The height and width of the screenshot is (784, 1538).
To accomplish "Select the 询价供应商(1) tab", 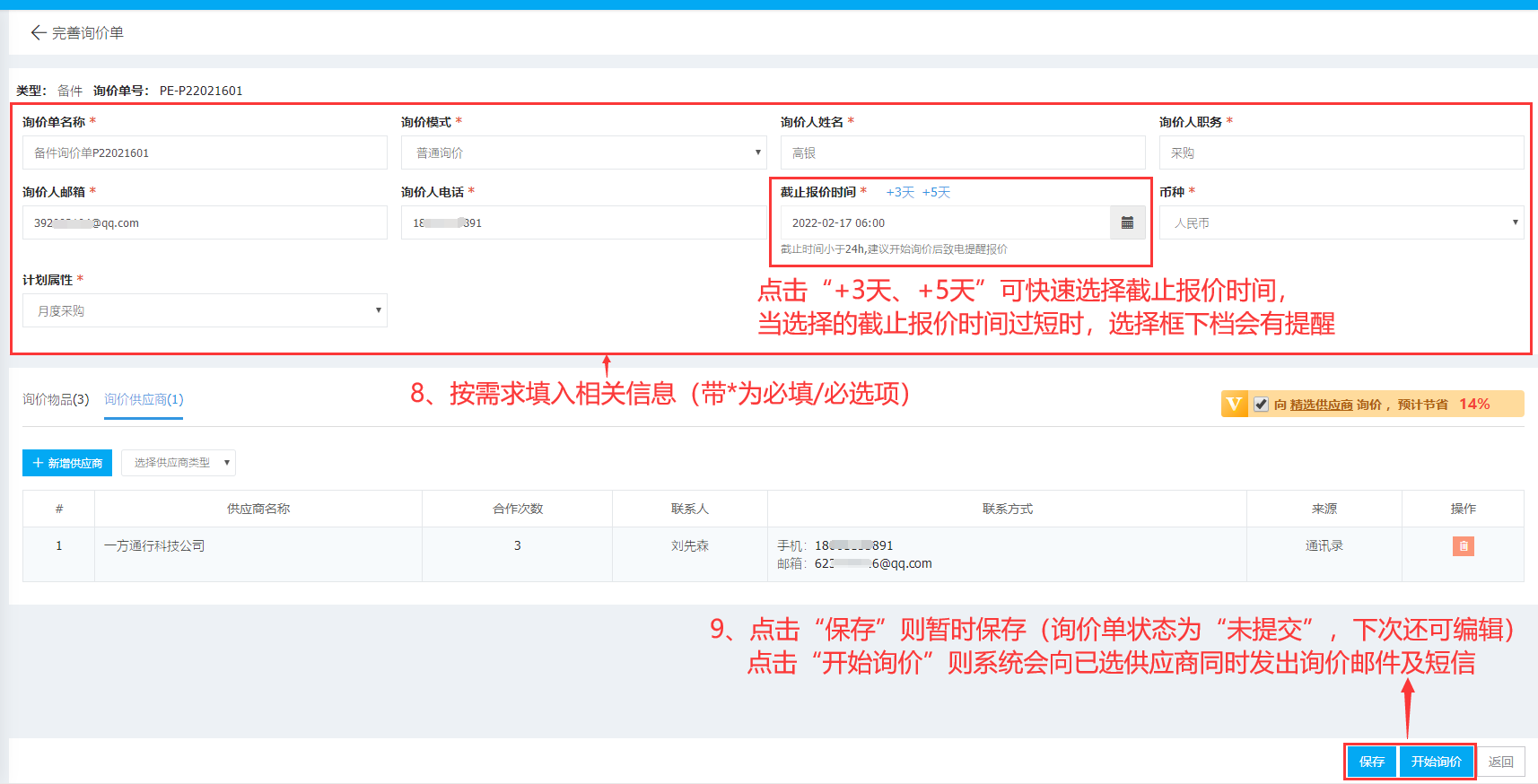I will [144, 399].
